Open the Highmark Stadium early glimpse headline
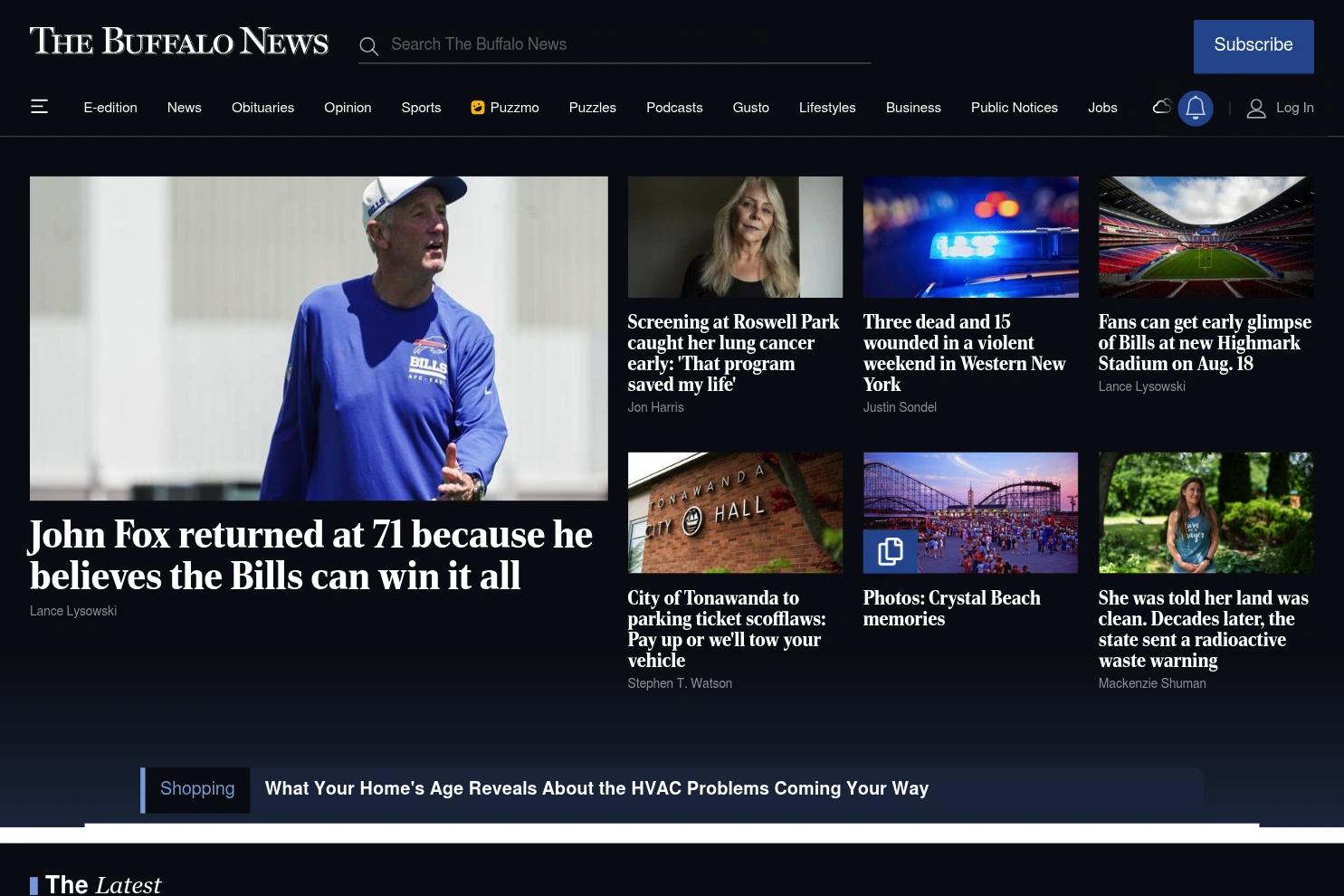The height and width of the screenshot is (896, 1344). point(1205,343)
